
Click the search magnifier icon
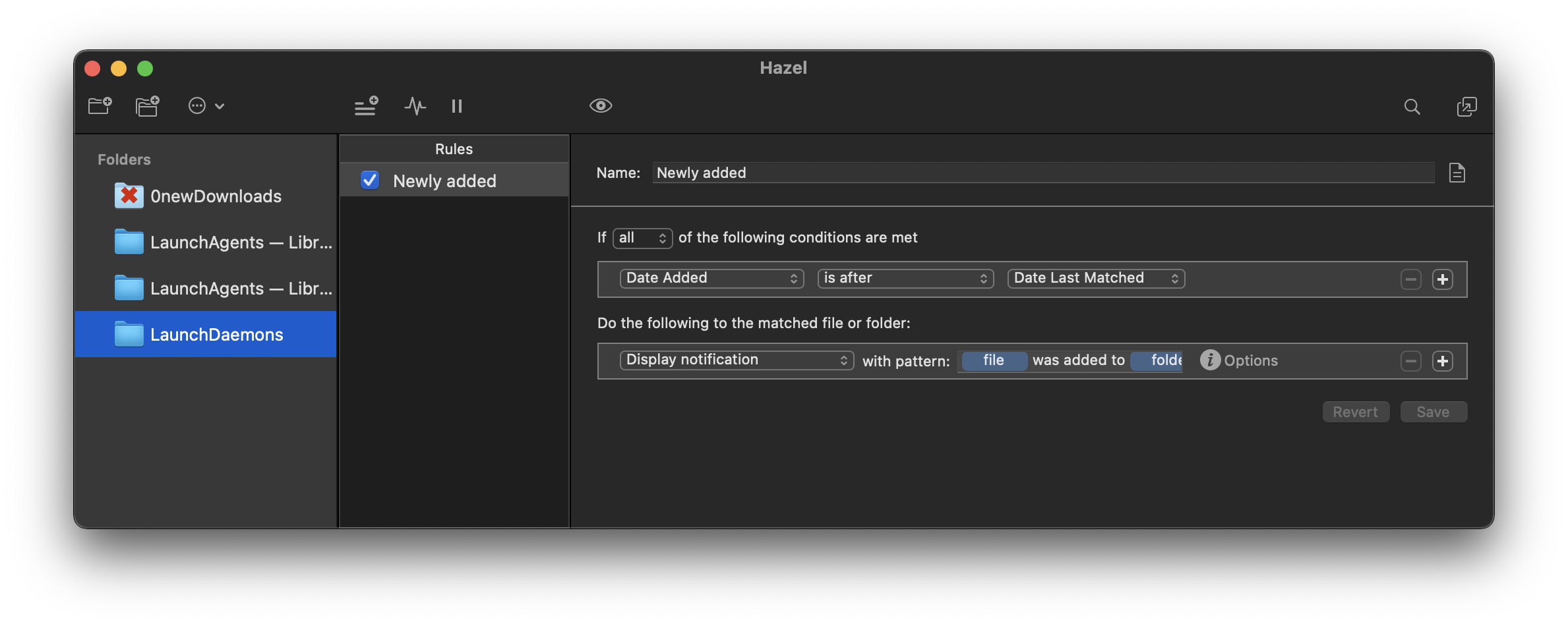[x=1412, y=107]
